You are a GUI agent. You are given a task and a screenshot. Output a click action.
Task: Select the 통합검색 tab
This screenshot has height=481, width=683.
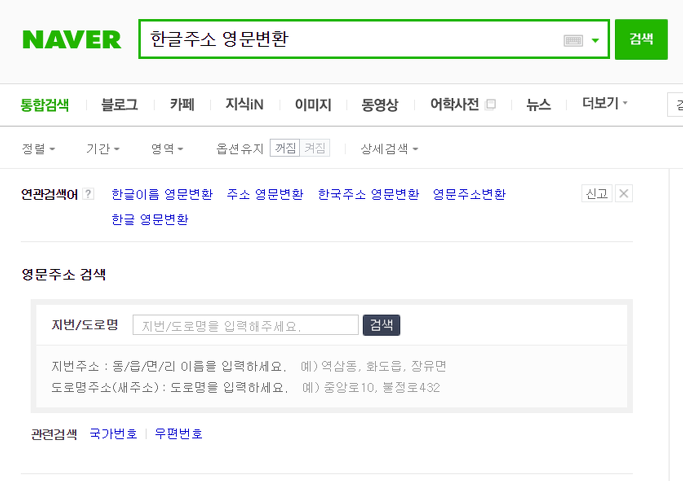45,105
